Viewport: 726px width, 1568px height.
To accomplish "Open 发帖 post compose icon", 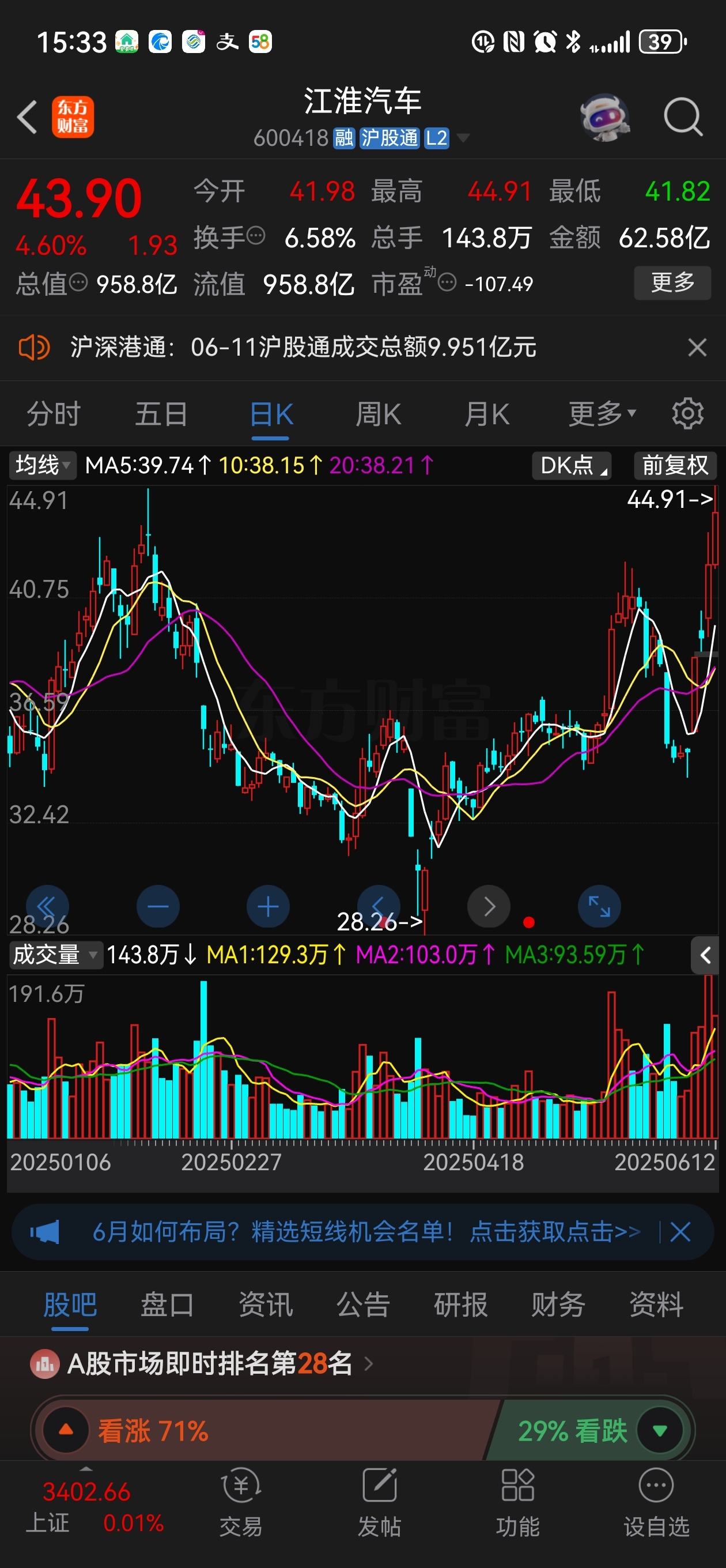I will click(380, 1485).
